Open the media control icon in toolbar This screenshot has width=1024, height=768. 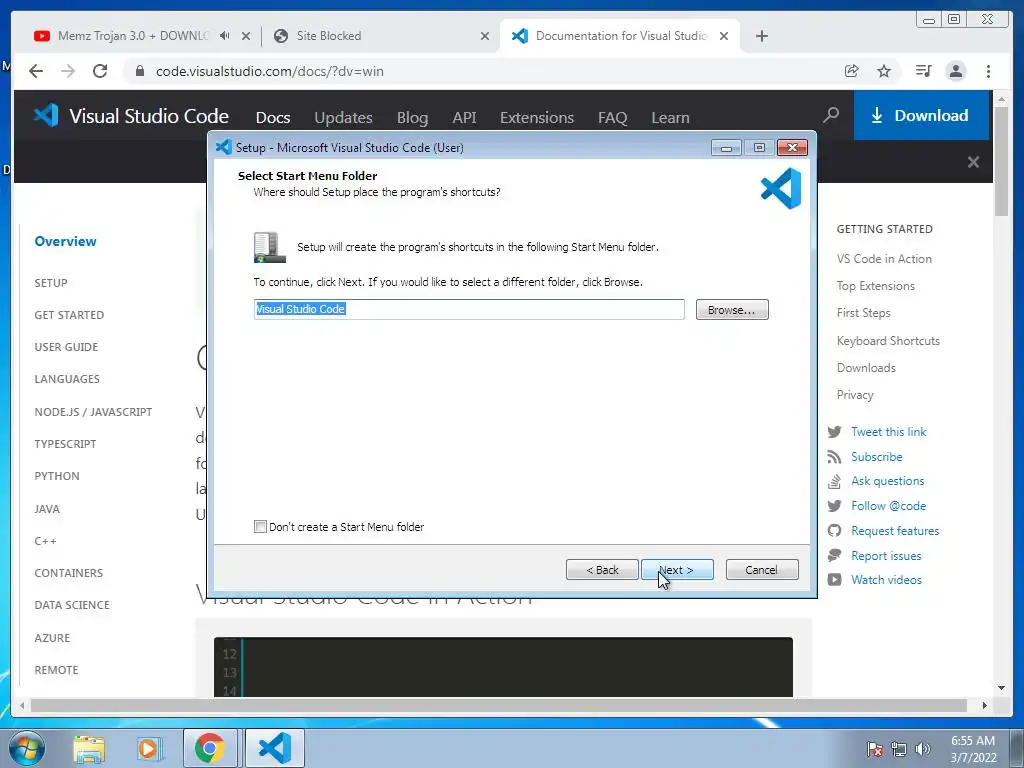coord(923,71)
